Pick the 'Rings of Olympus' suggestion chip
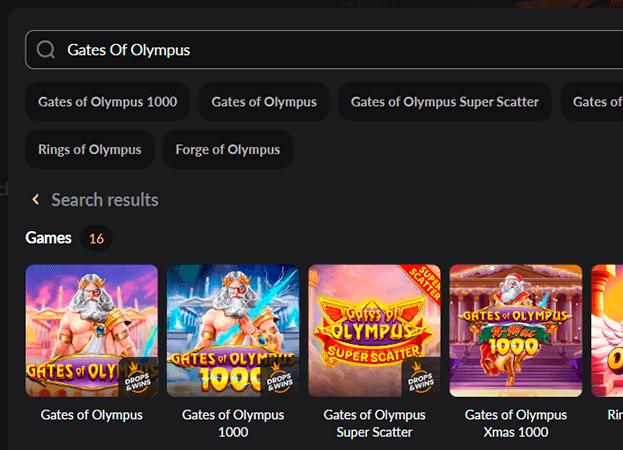This screenshot has height=450, width=623. point(90,150)
